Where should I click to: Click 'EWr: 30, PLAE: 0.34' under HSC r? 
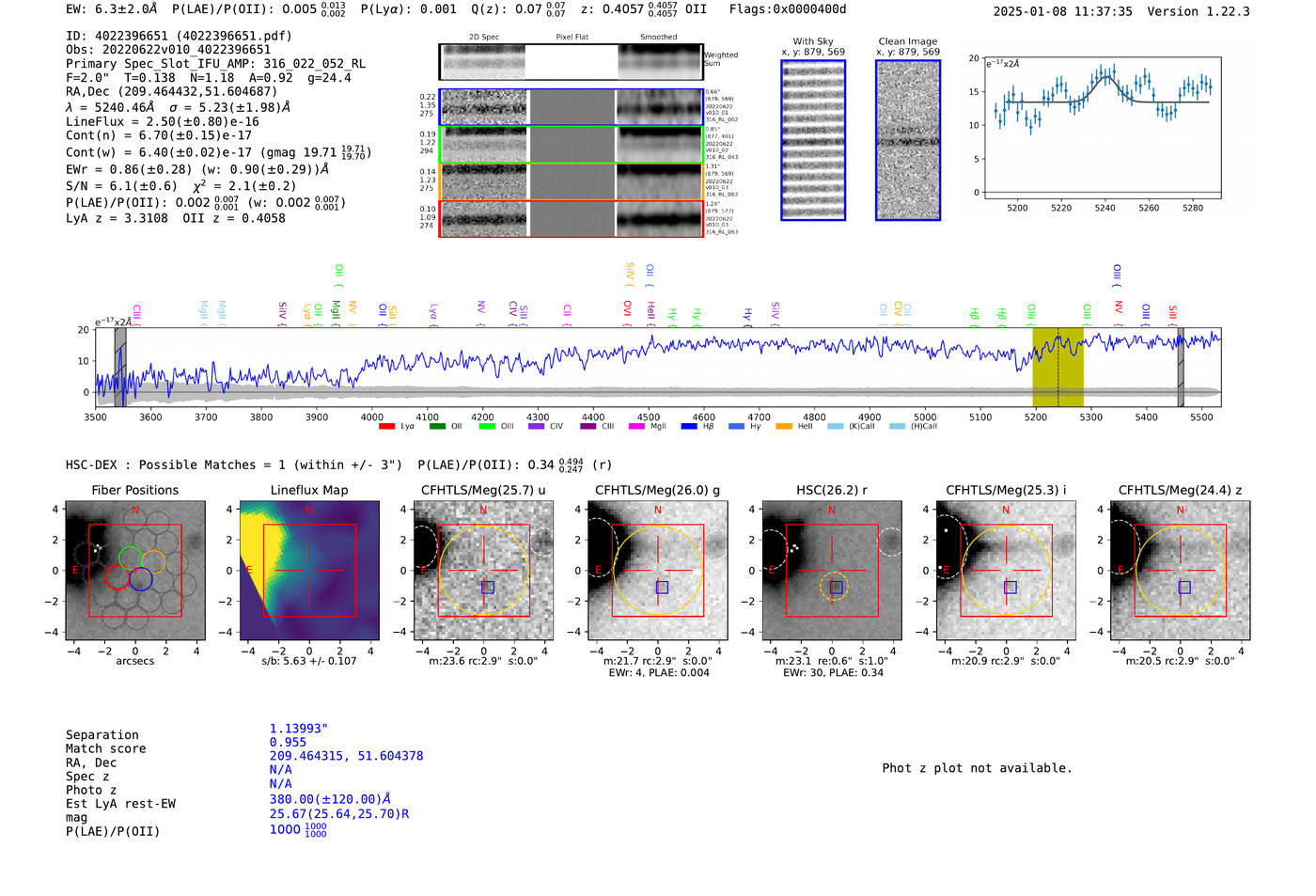(833, 672)
